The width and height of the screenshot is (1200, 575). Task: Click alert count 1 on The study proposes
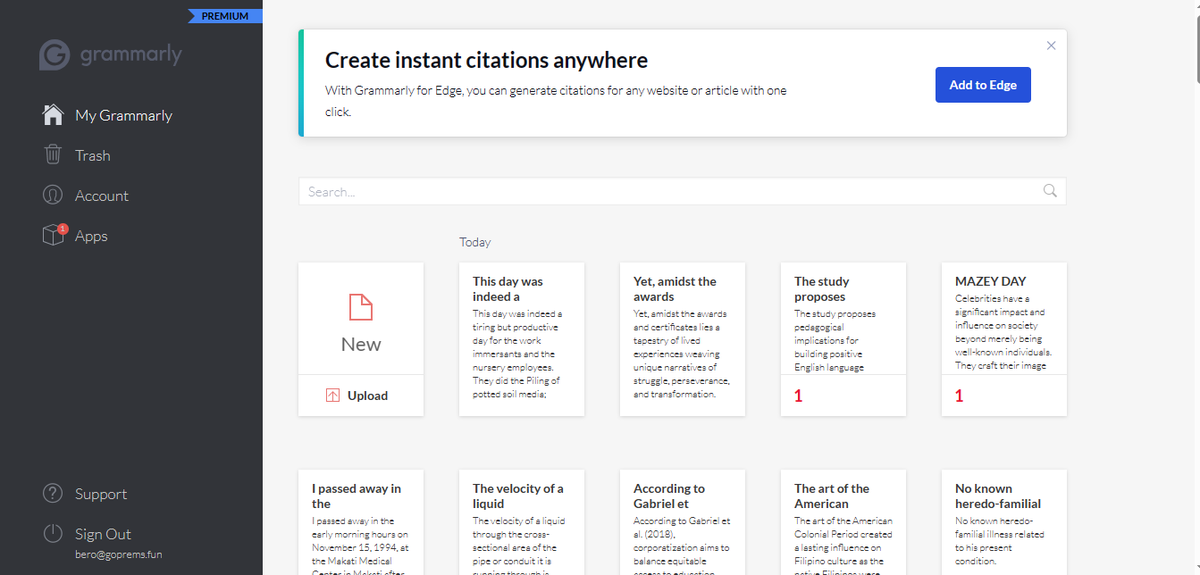(798, 396)
